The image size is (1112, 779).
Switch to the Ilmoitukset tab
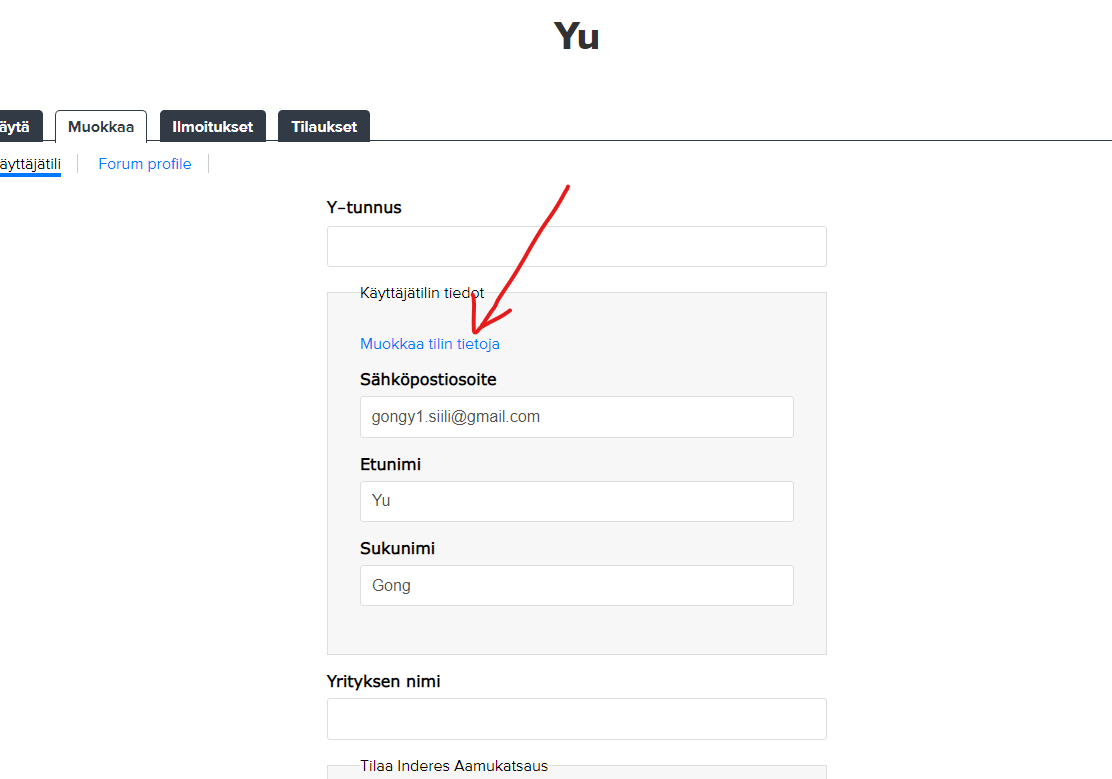[x=212, y=127]
